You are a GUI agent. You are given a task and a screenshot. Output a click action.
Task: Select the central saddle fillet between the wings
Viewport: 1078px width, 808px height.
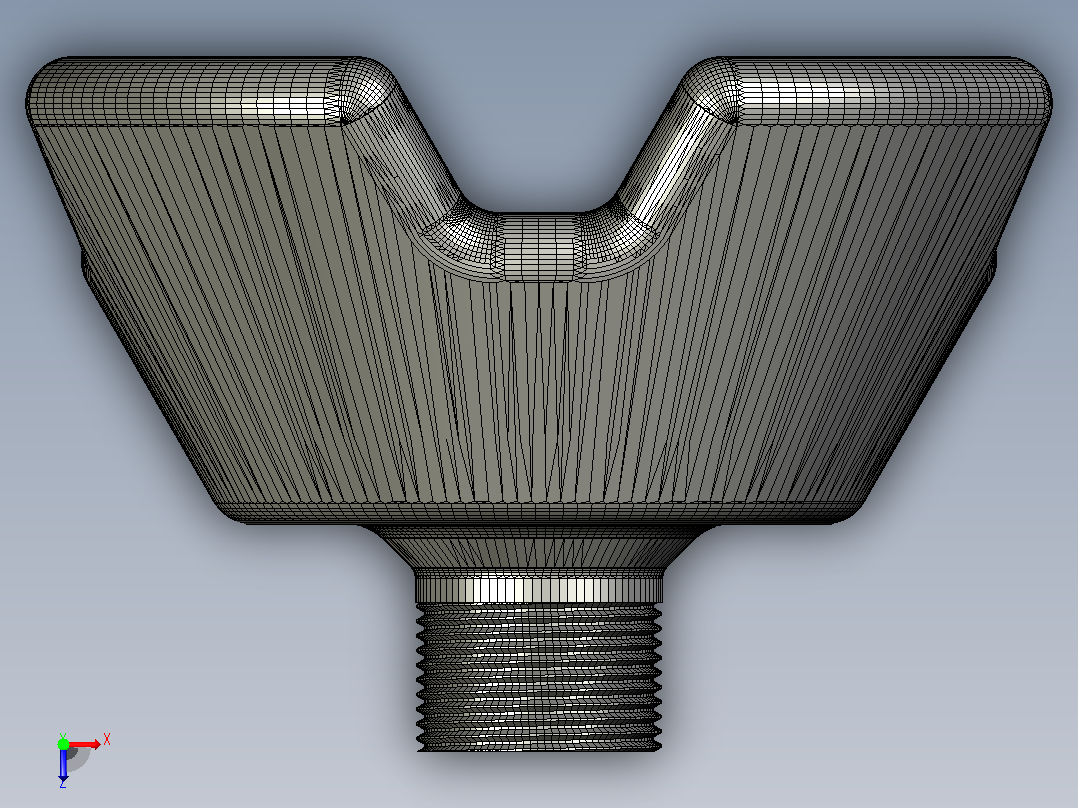click(x=539, y=246)
